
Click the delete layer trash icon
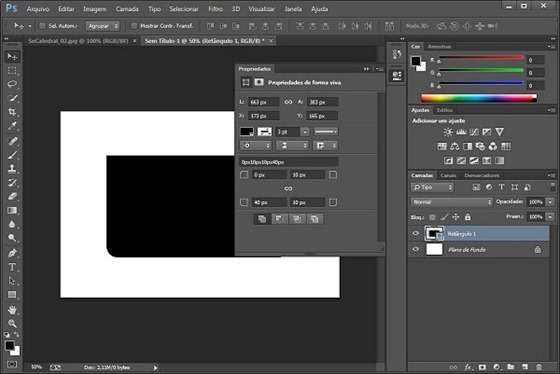tap(539, 367)
